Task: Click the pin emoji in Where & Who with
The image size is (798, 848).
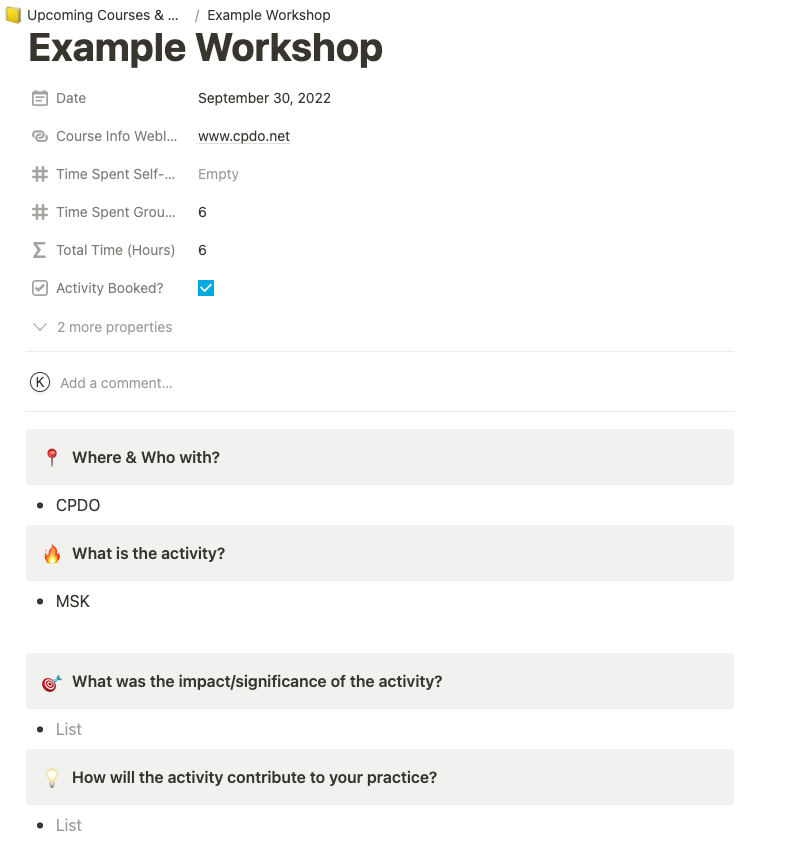Action: point(52,457)
